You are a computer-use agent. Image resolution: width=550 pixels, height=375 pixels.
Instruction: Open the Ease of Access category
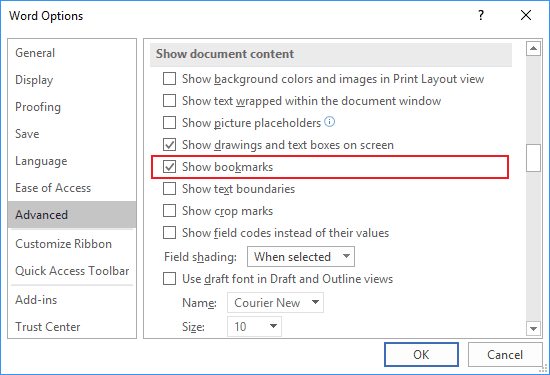[x=72, y=188]
